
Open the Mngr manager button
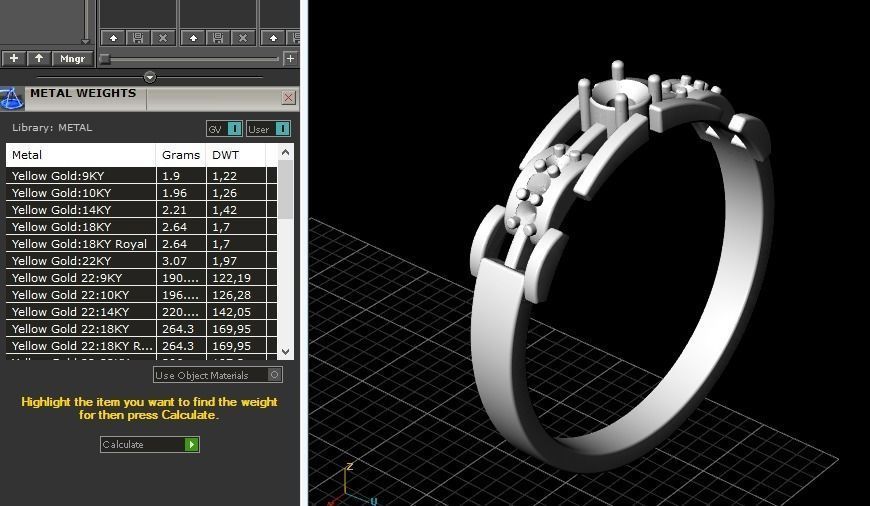pyautogui.click(x=72, y=58)
